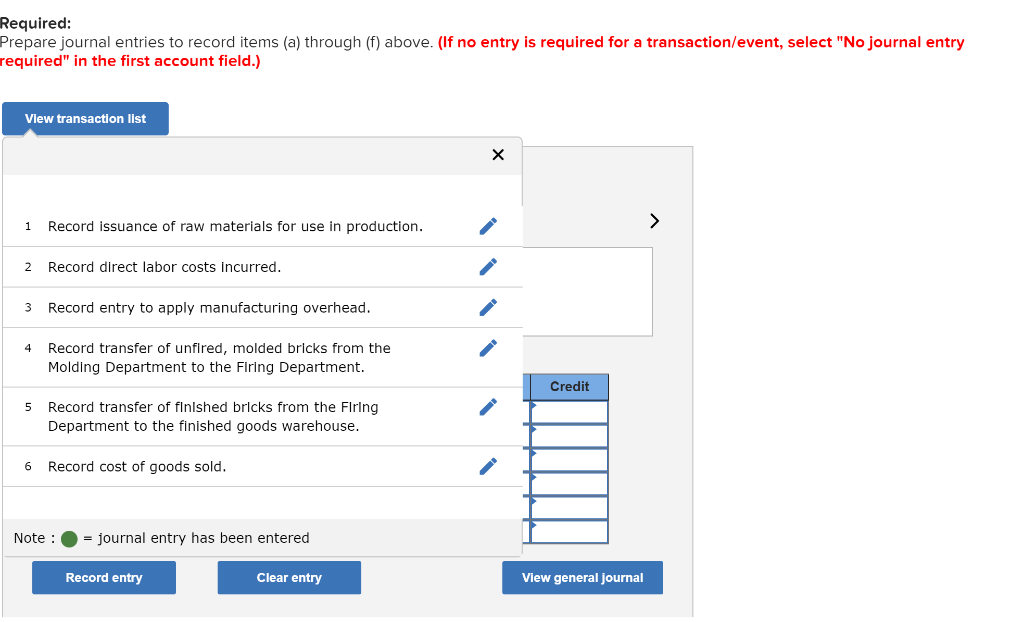This screenshot has height=622, width=1024.
Task: Edit the cost of goods sold pencil
Action: click(x=488, y=466)
